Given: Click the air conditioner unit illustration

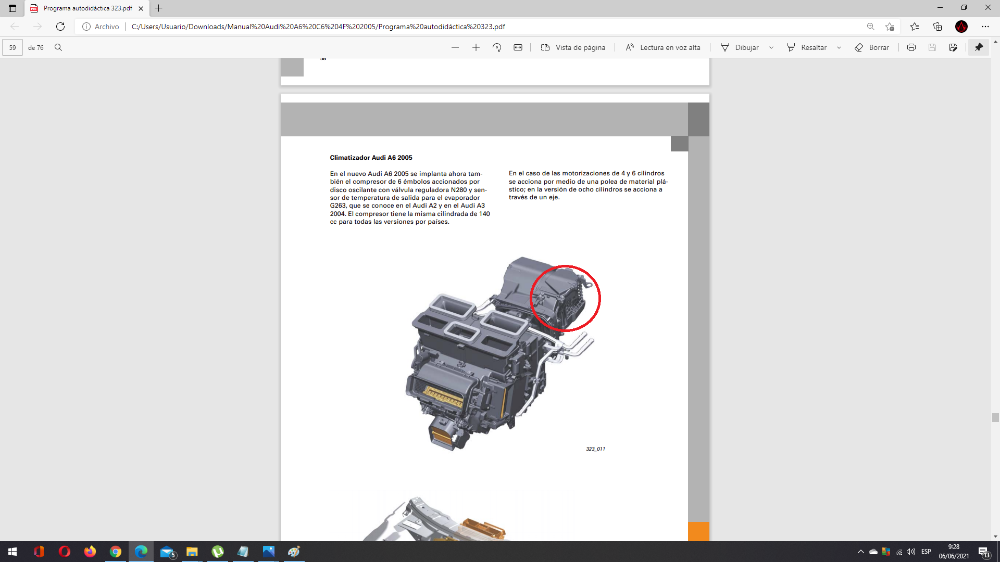Looking at the screenshot, I should tap(502, 353).
